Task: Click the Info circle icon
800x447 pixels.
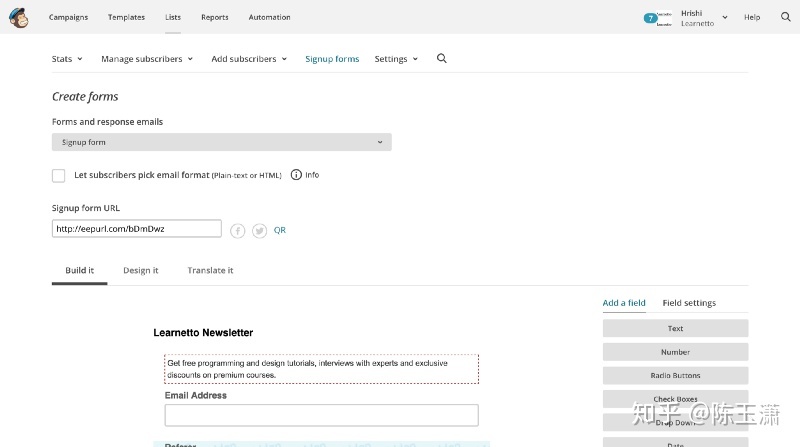Action: 296,175
